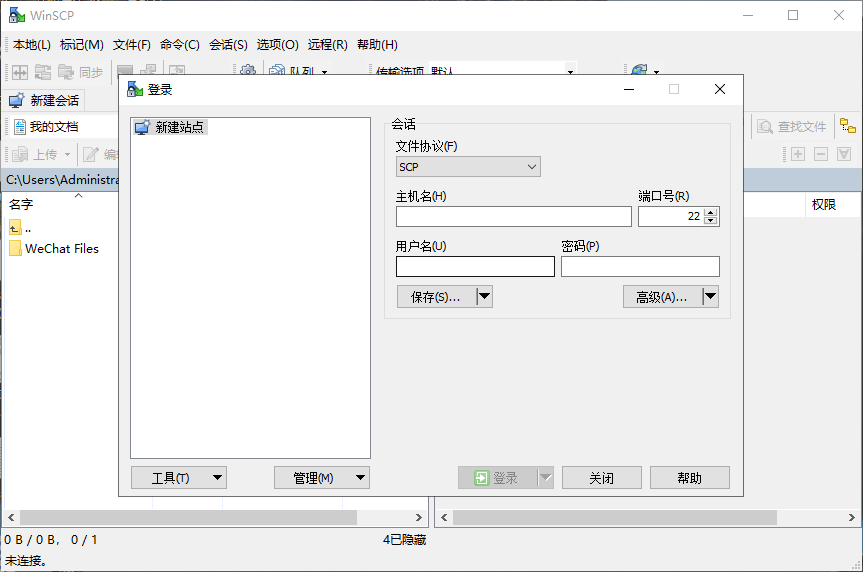Open the 命令(C) menu
The image size is (863, 572).
point(180,45)
